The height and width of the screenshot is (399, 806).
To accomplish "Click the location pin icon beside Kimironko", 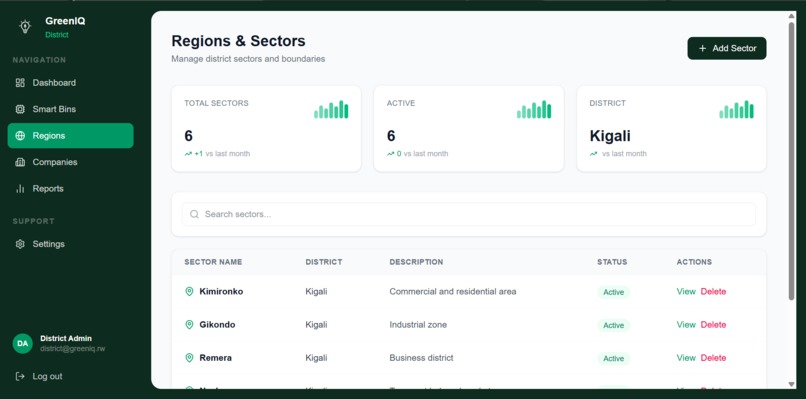I will click(x=189, y=292).
